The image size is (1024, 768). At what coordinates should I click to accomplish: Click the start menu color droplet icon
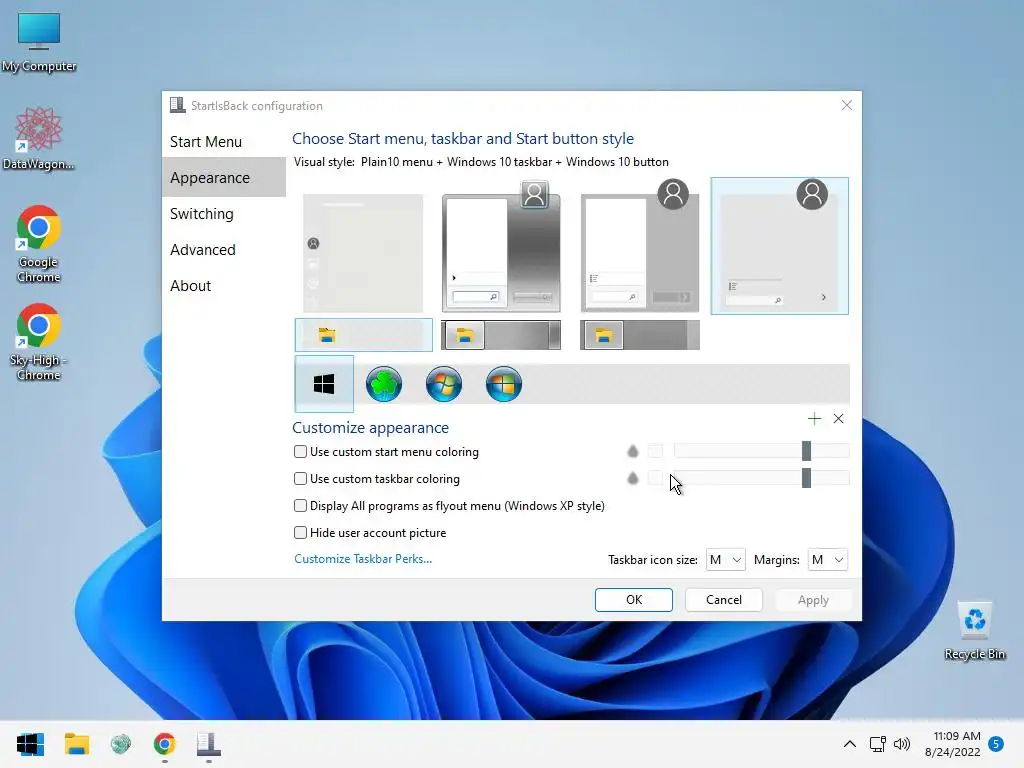coord(633,451)
